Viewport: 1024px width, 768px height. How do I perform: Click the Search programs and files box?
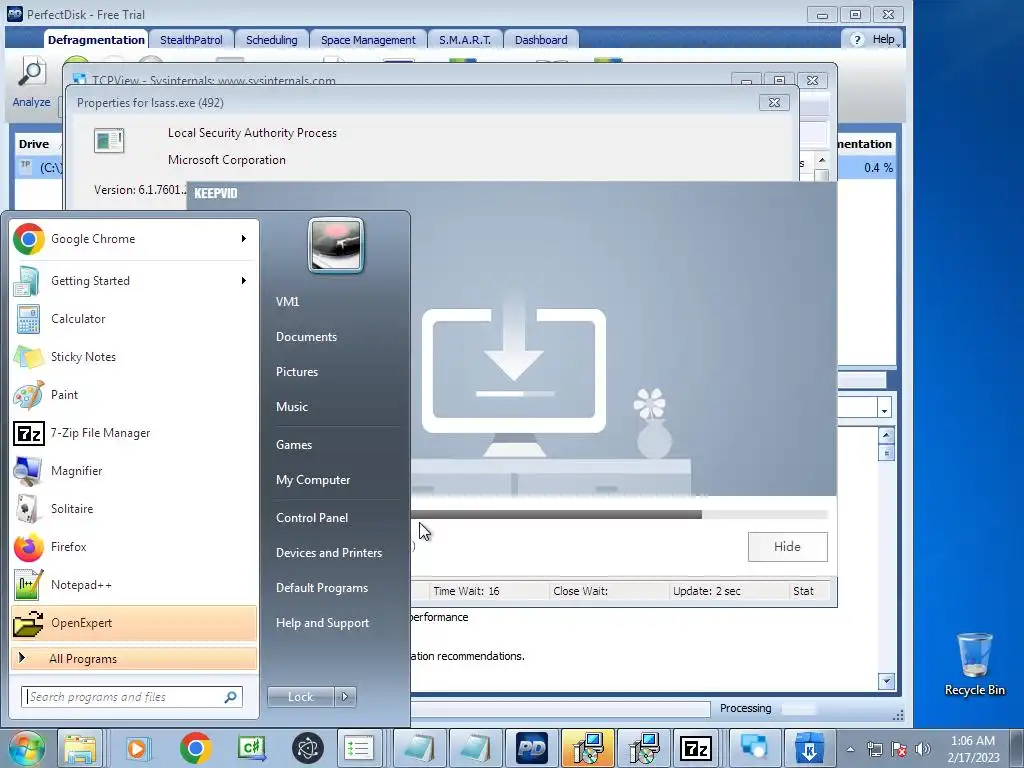tap(131, 697)
